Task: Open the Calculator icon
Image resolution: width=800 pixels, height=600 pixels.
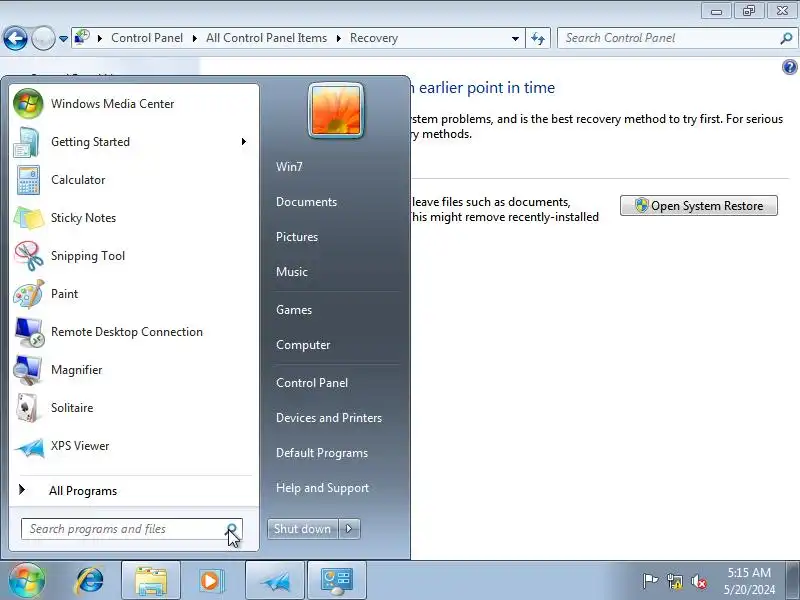Action: pos(28,180)
